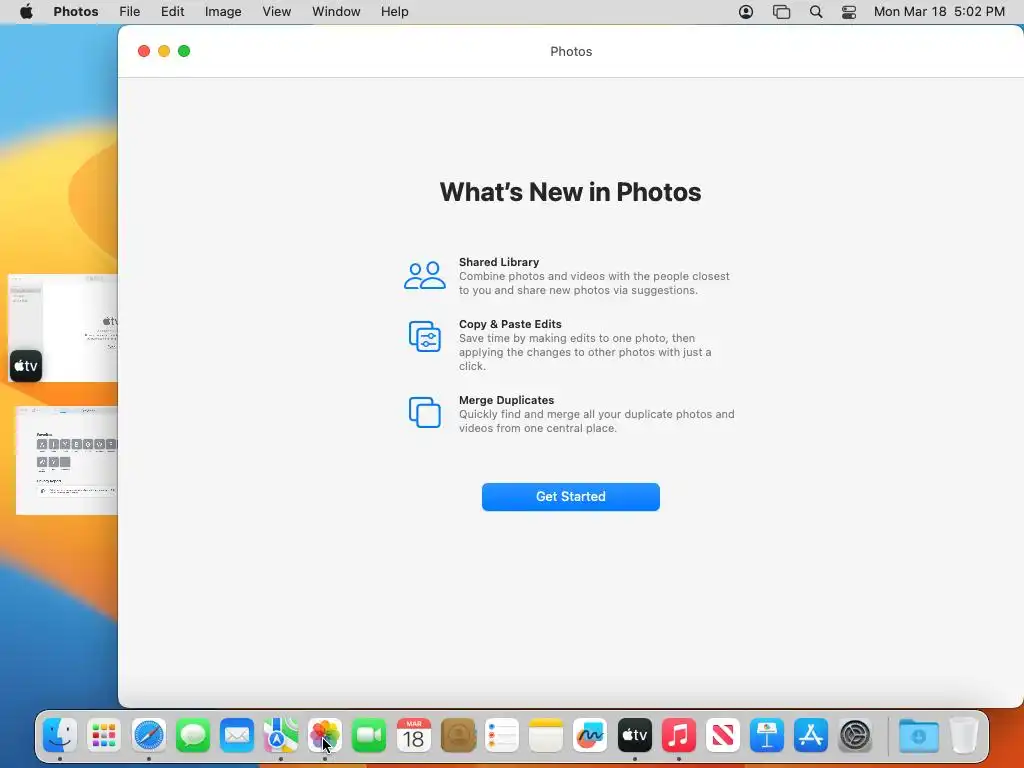Open Finder from the Dock
The width and height of the screenshot is (1024, 768).
coord(60,736)
